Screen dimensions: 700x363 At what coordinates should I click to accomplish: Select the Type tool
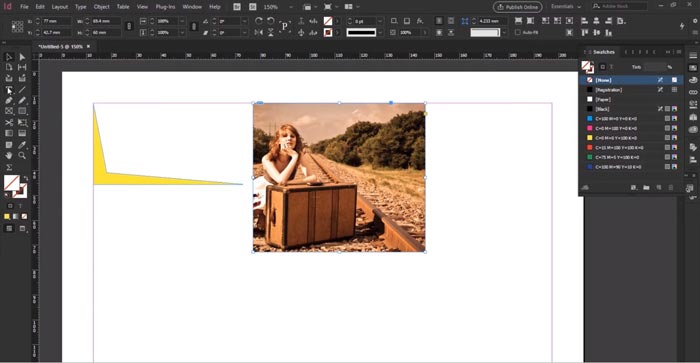point(8,90)
